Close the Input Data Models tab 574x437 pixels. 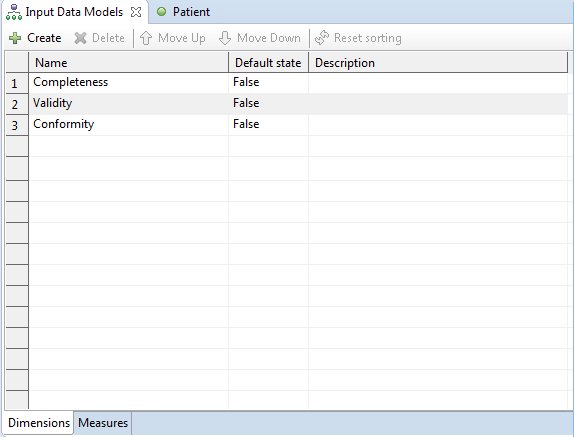(x=136, y=12)
